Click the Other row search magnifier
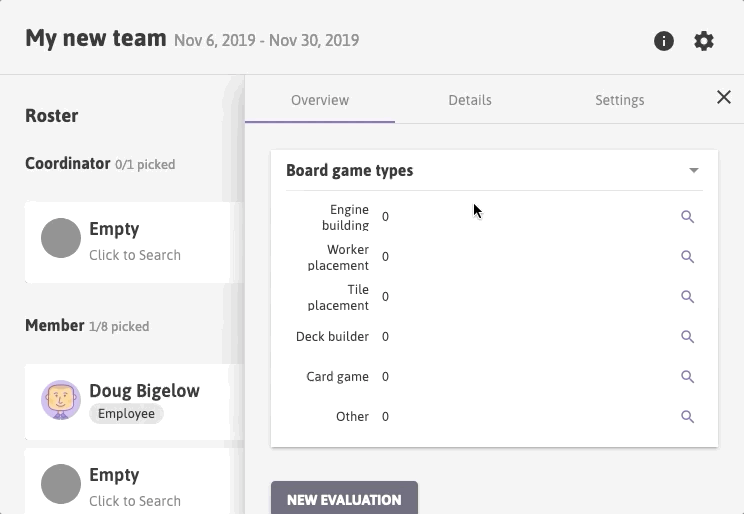 click(x=688, y=417)
